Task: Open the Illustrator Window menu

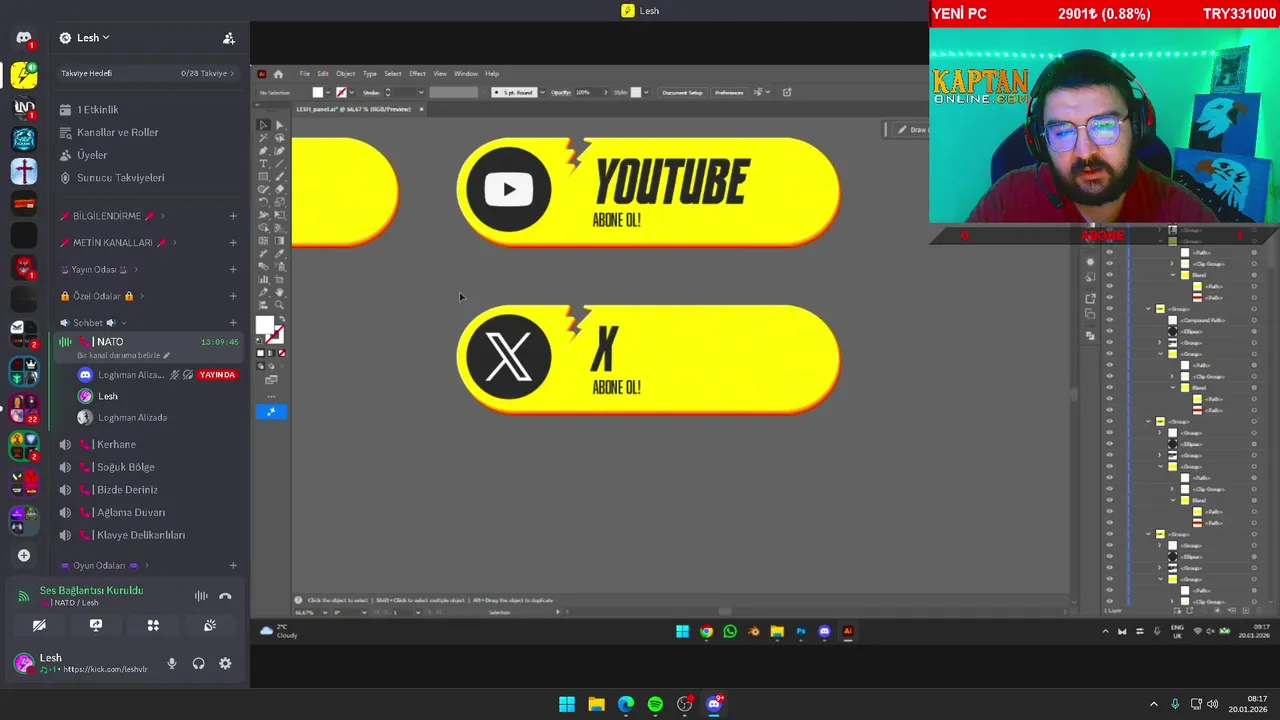Action: [466, 73]
